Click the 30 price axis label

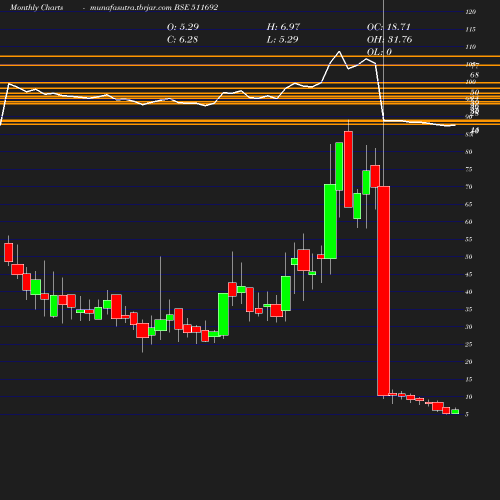tap(469, 327)
